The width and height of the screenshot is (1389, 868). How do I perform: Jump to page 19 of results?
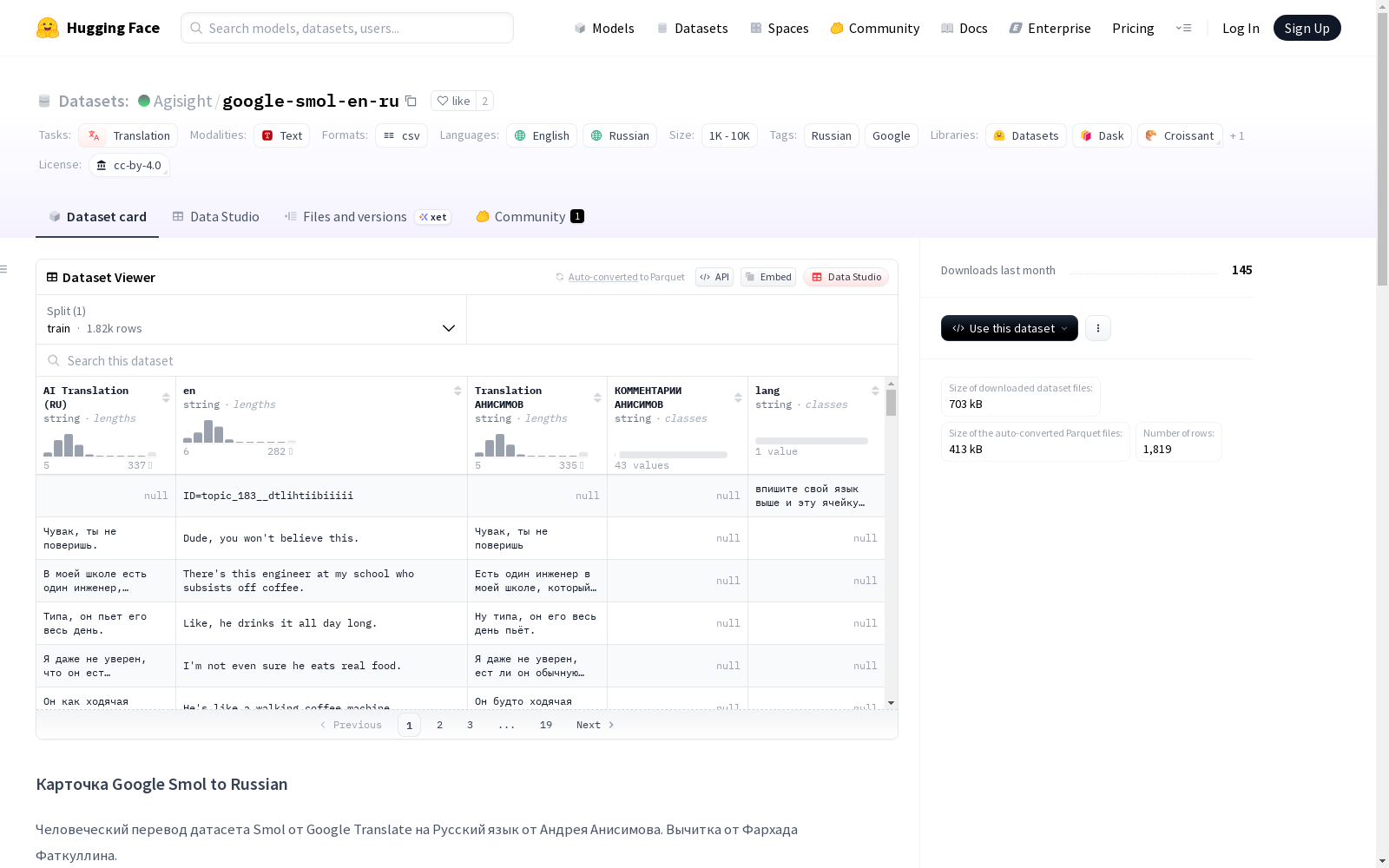[546, 725]
